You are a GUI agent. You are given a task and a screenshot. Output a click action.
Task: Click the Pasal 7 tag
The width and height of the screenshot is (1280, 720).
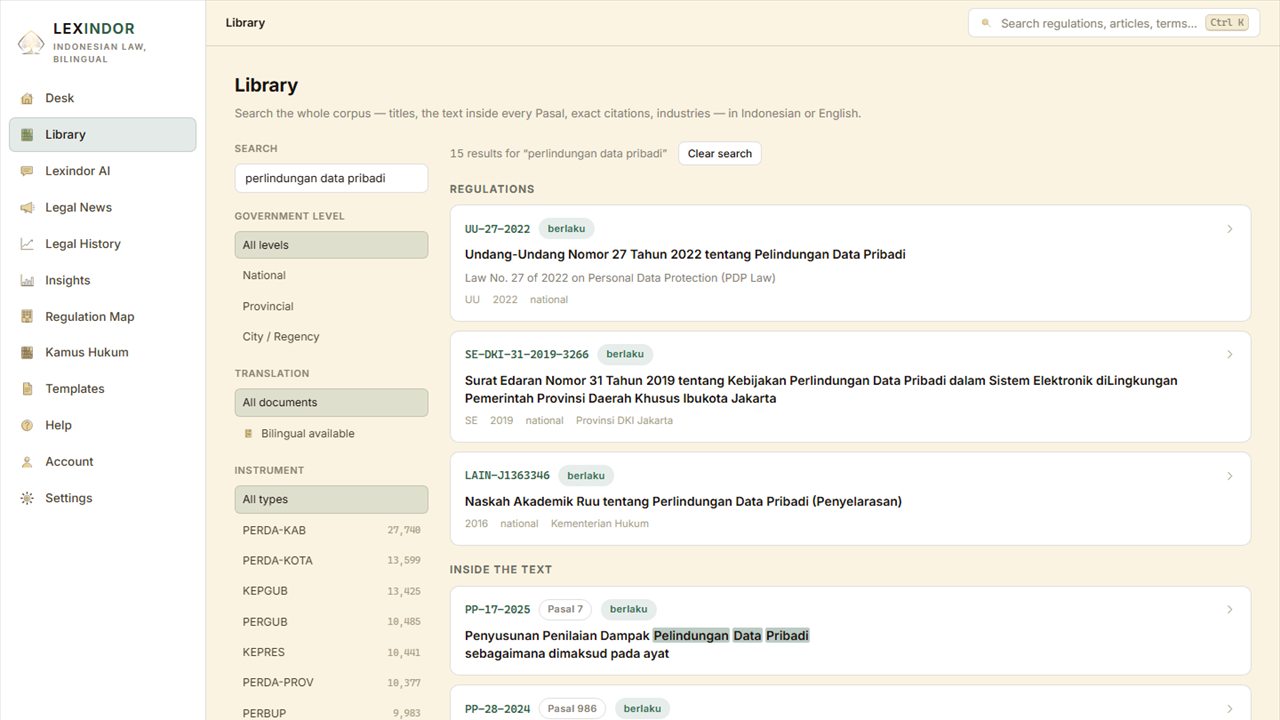pyautogui.click(x=565, y=610)
